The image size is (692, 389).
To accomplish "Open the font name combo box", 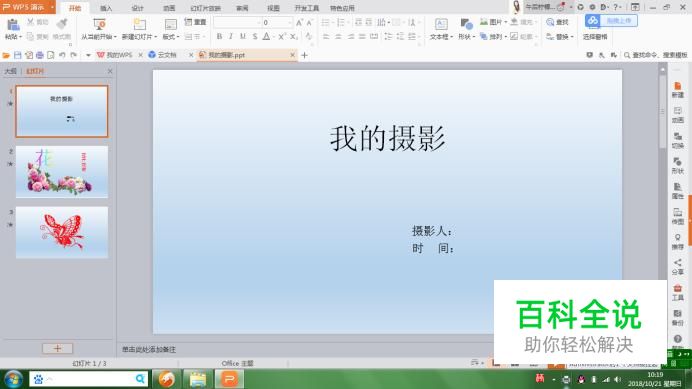I will pos(237,23).
